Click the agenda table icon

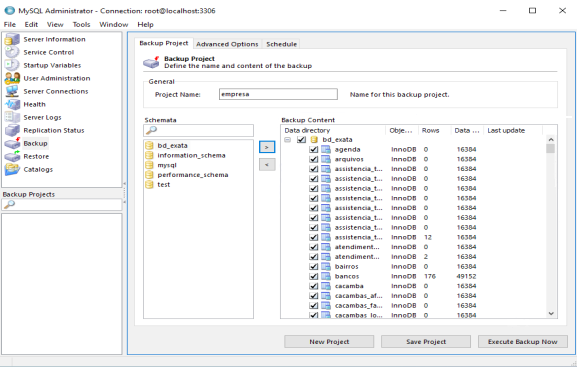[x=326, y=149]
